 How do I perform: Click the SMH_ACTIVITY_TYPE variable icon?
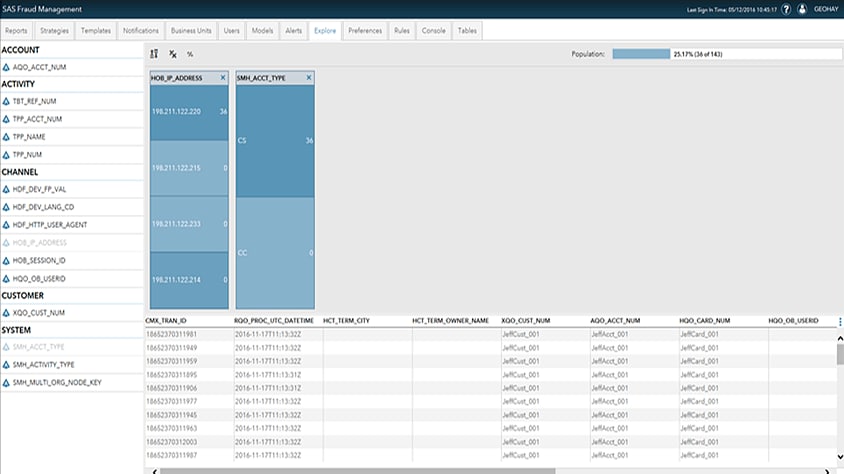[x=6, y=365]
